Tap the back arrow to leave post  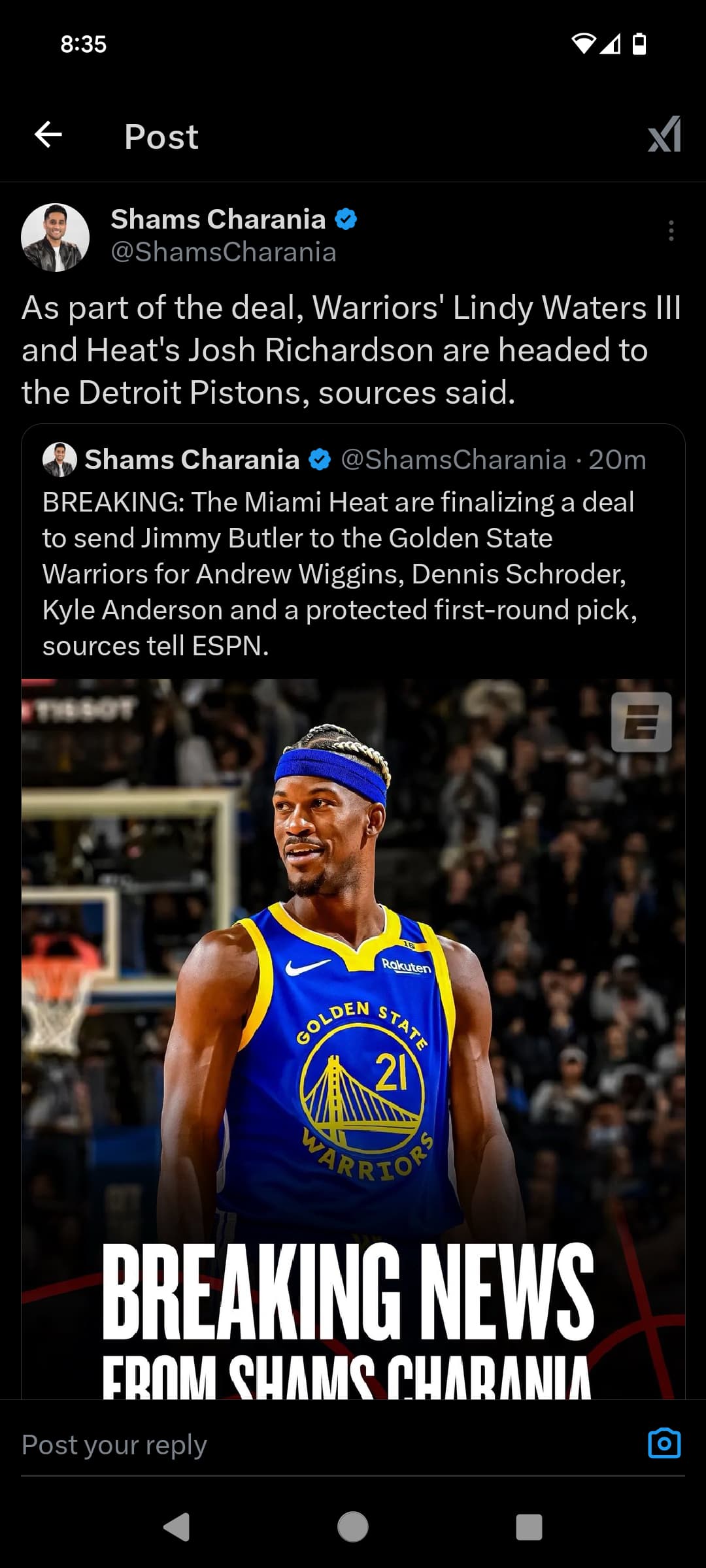click(48, 135)
